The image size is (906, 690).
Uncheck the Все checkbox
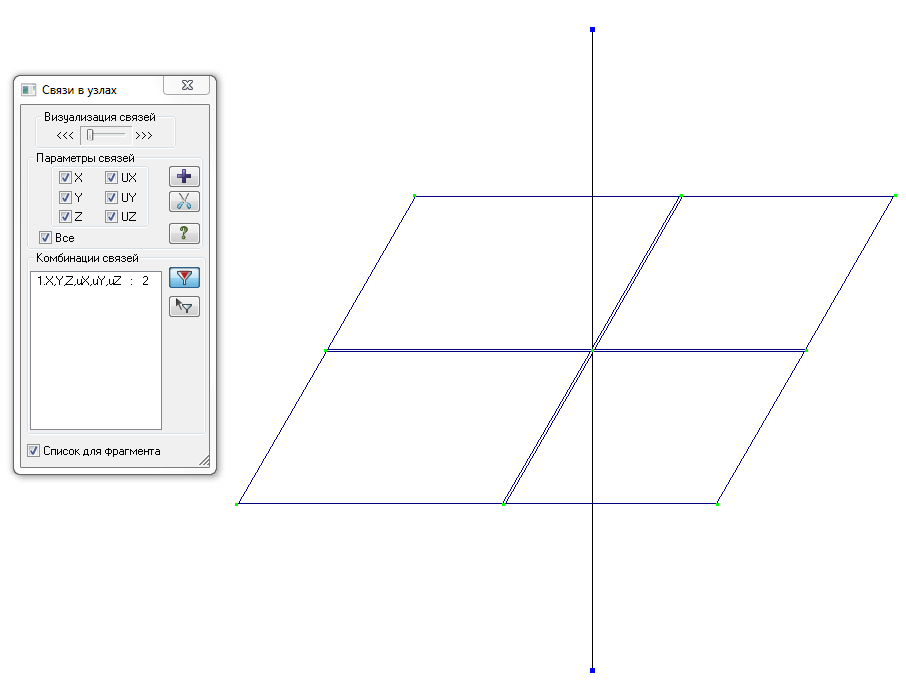pyautogui.click(x=46, y=238)
